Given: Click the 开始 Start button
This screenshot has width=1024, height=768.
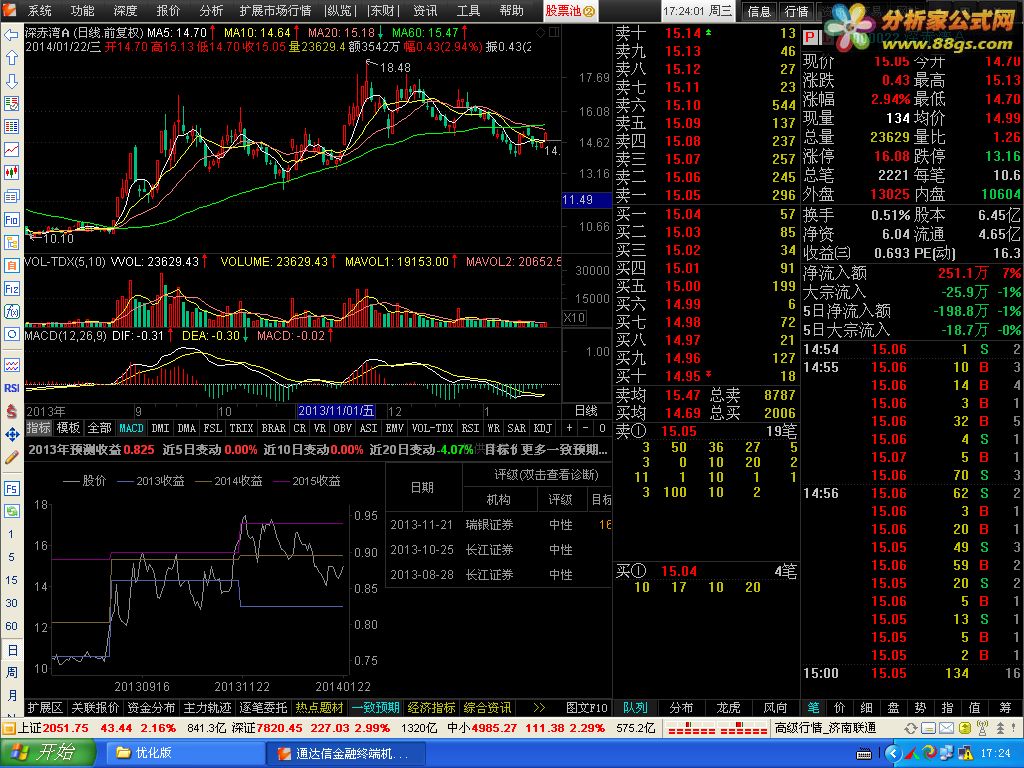Looking at the screenshot, I should pyautogui.click(x=47, y=753).
